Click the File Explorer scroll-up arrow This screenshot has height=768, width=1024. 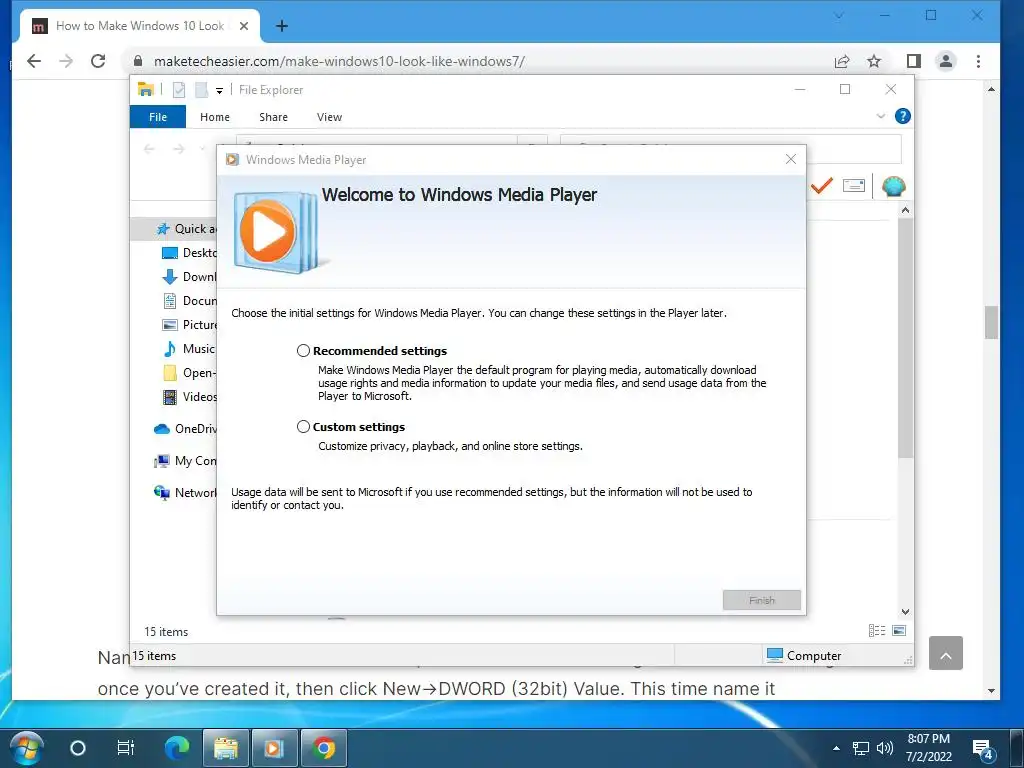(905, 210)
